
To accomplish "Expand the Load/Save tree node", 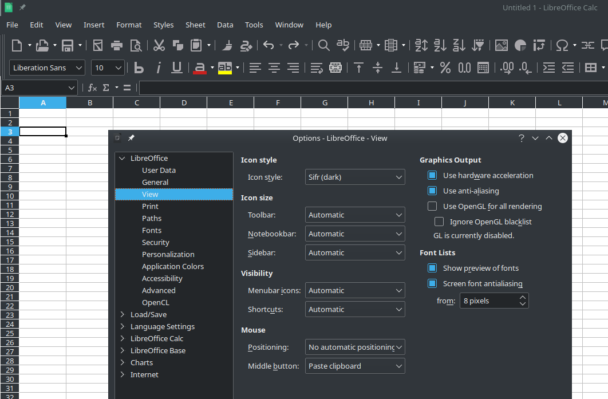I will coord(122,314).
